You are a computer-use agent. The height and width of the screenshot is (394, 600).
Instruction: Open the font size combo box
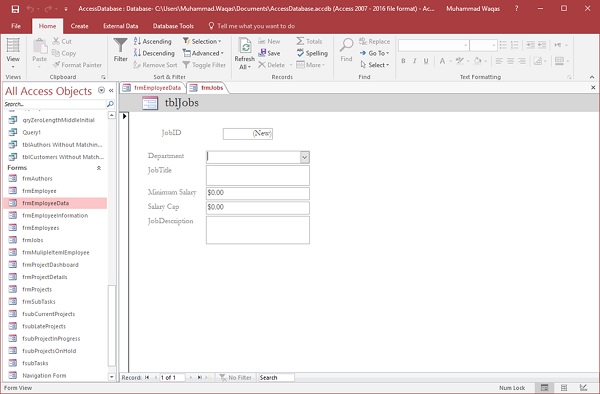click(x=483, y=45)
